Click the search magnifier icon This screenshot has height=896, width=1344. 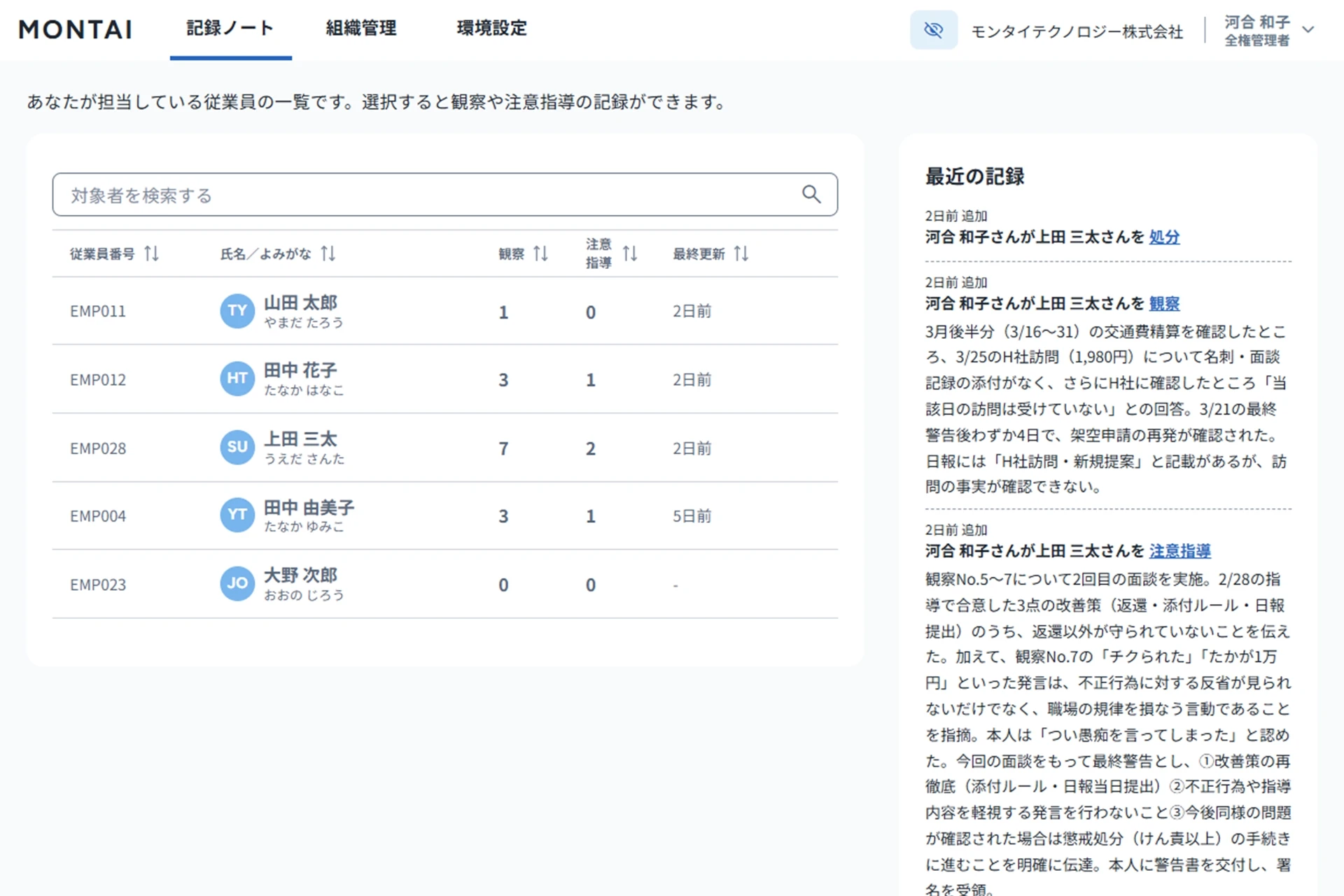tap(811, 195)
